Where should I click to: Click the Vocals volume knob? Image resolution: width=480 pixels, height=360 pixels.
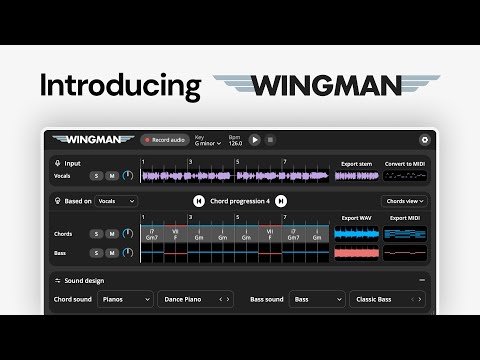click(128, 175)
